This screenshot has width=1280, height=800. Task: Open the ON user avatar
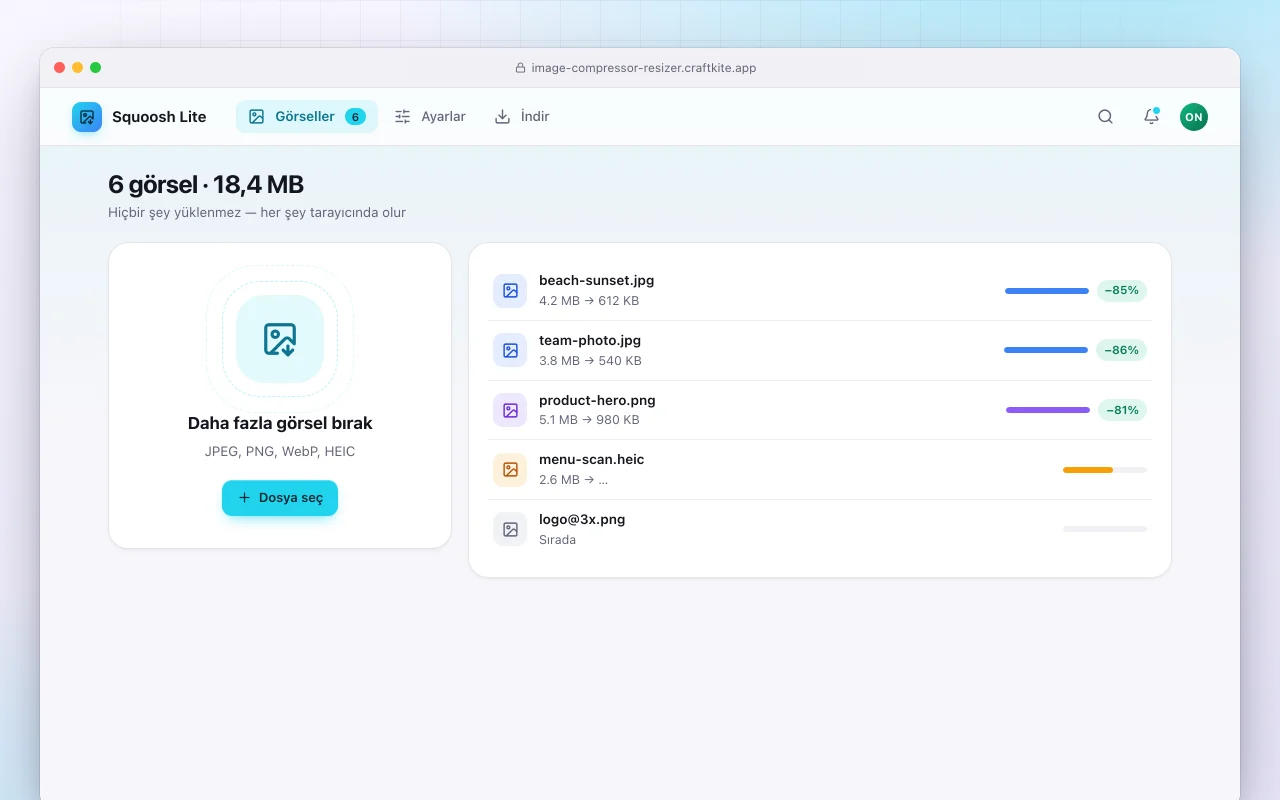click(x=1194, y=117)
